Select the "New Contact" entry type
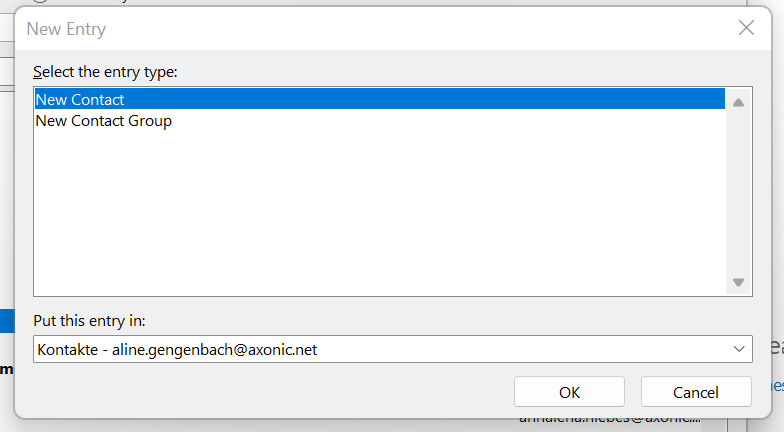 point(80,100)
